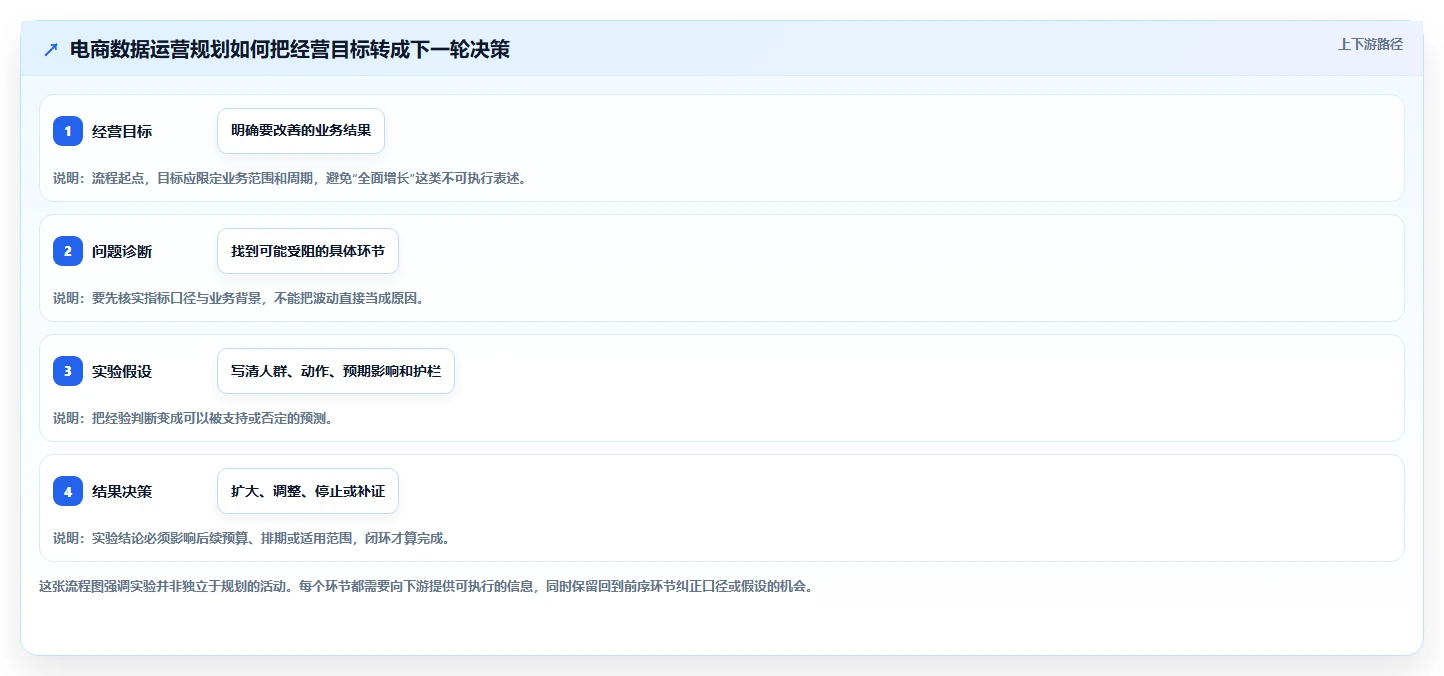
Task: Click the 问题诊断 step heading
Action: [x=122, y=251]
